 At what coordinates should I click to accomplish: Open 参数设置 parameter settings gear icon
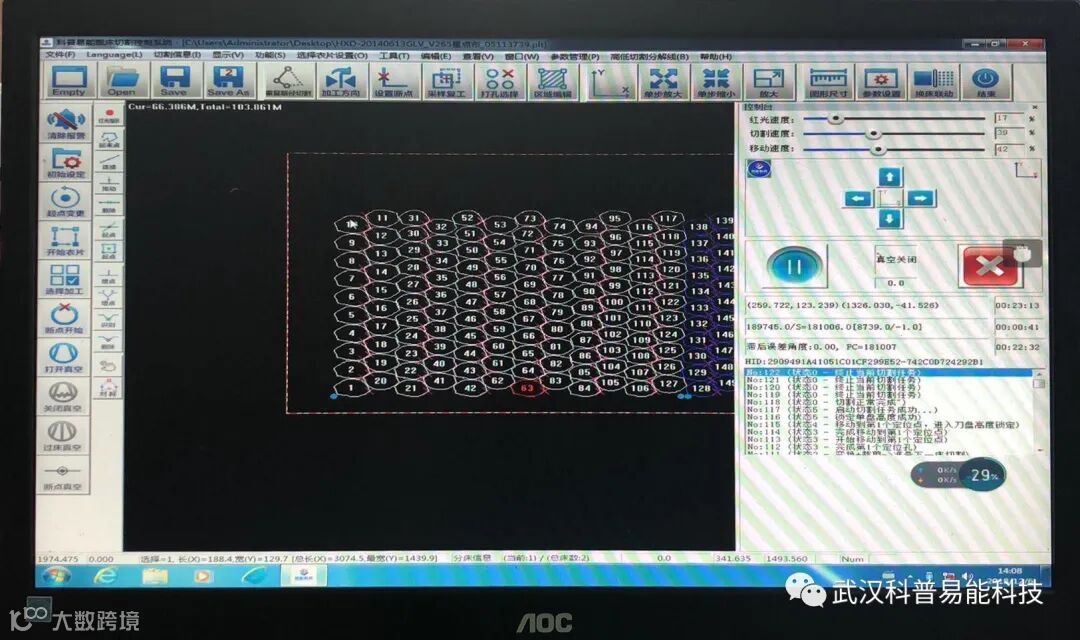click(x=881, y=81)
